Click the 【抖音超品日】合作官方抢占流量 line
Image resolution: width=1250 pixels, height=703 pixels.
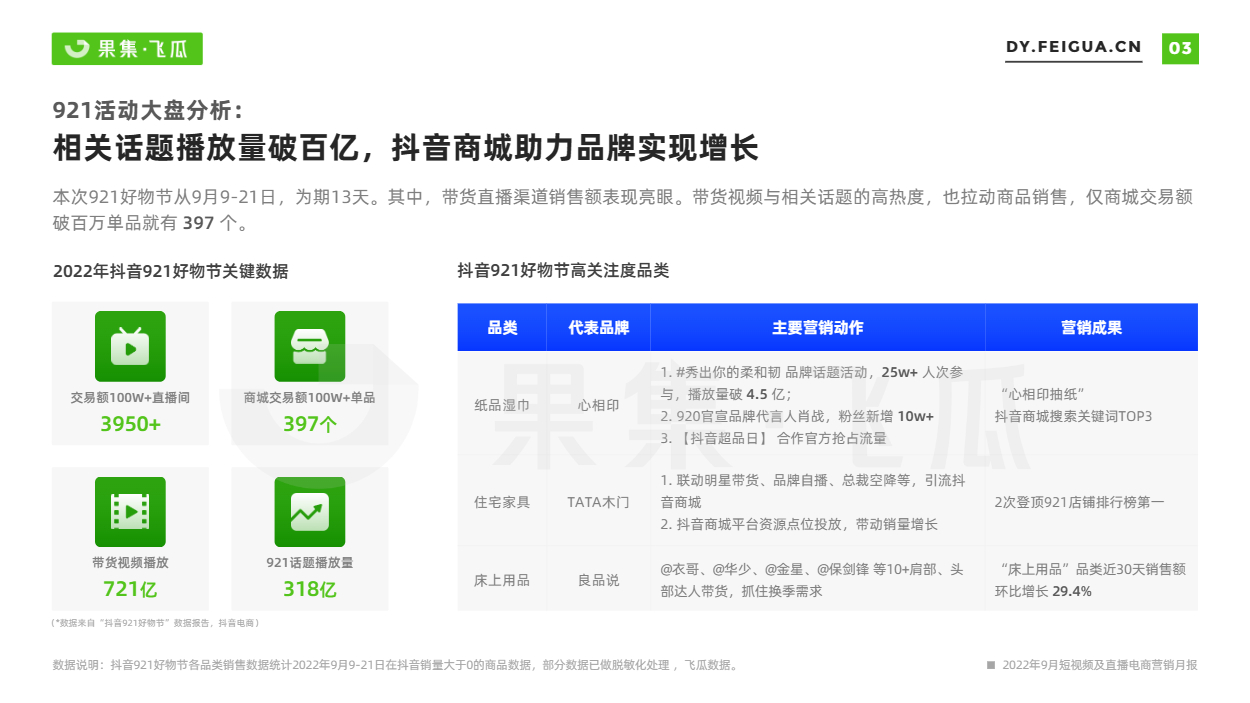(774, 438)
